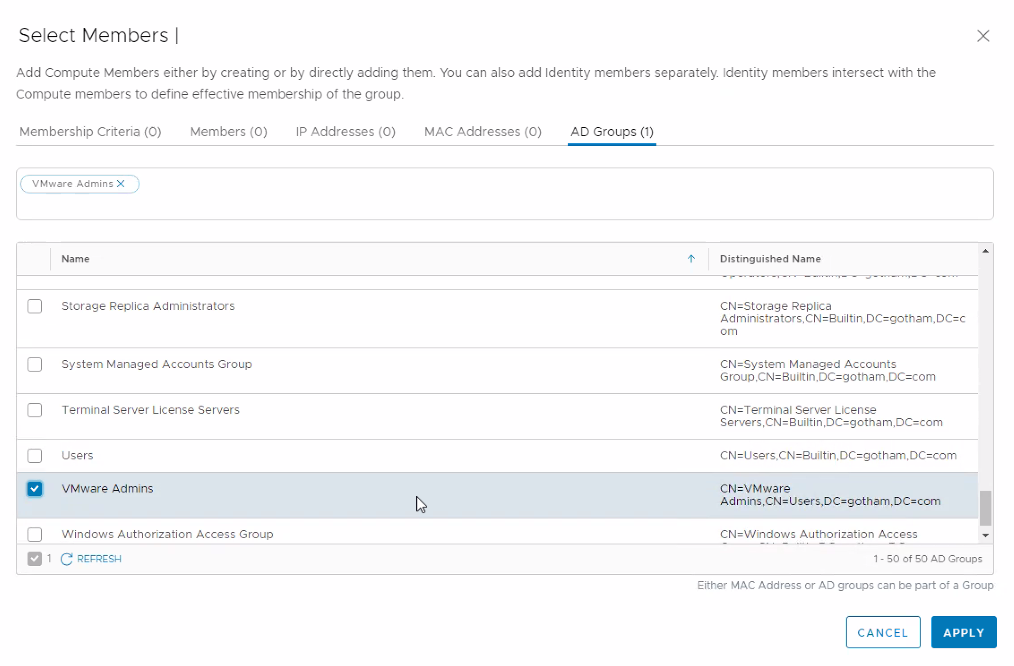Uncheck the VMware Admins checkbox

pyautogui.click(x=35, y=489)
